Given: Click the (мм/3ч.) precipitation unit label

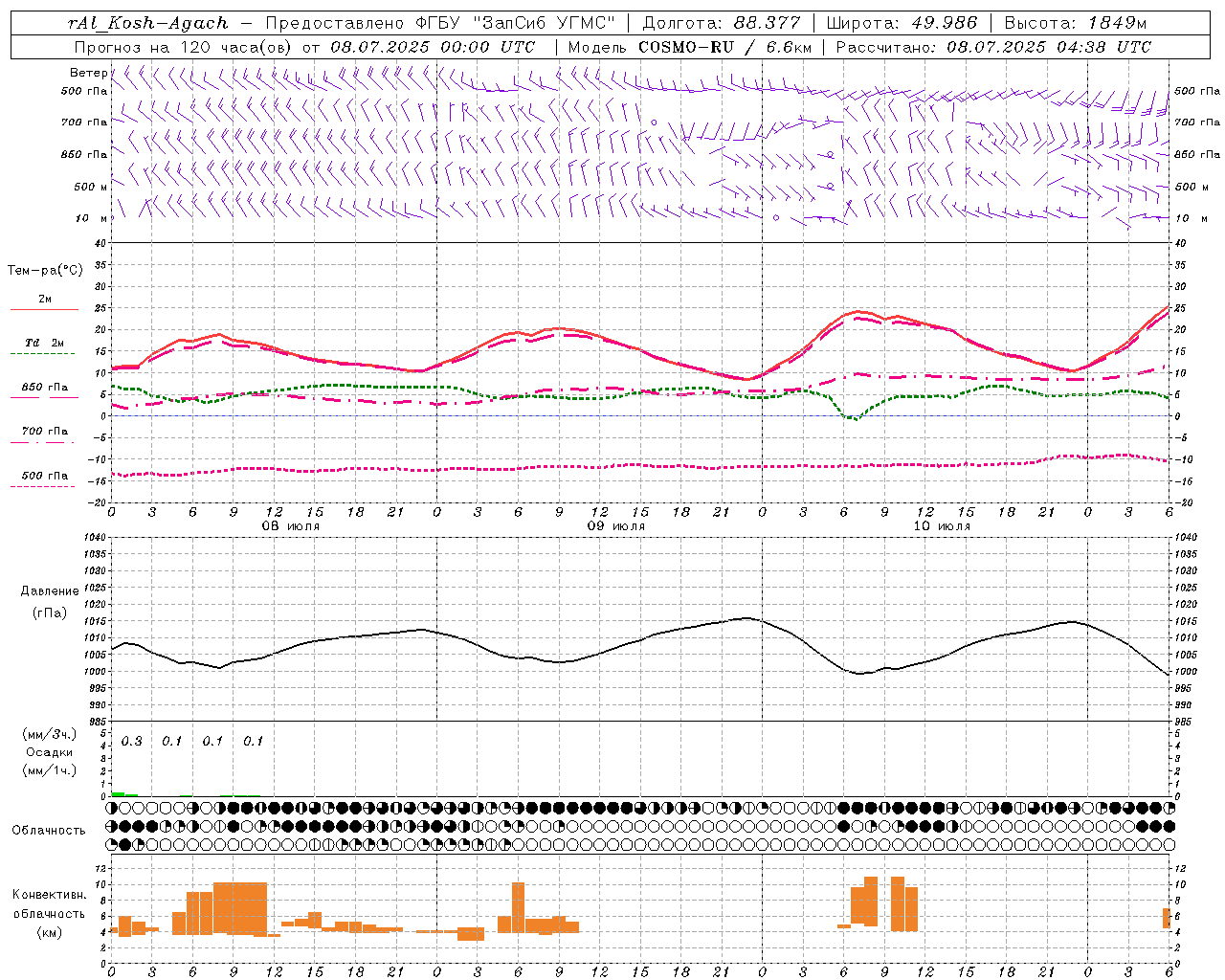Looking at the screenshot, I should point(49,734).
